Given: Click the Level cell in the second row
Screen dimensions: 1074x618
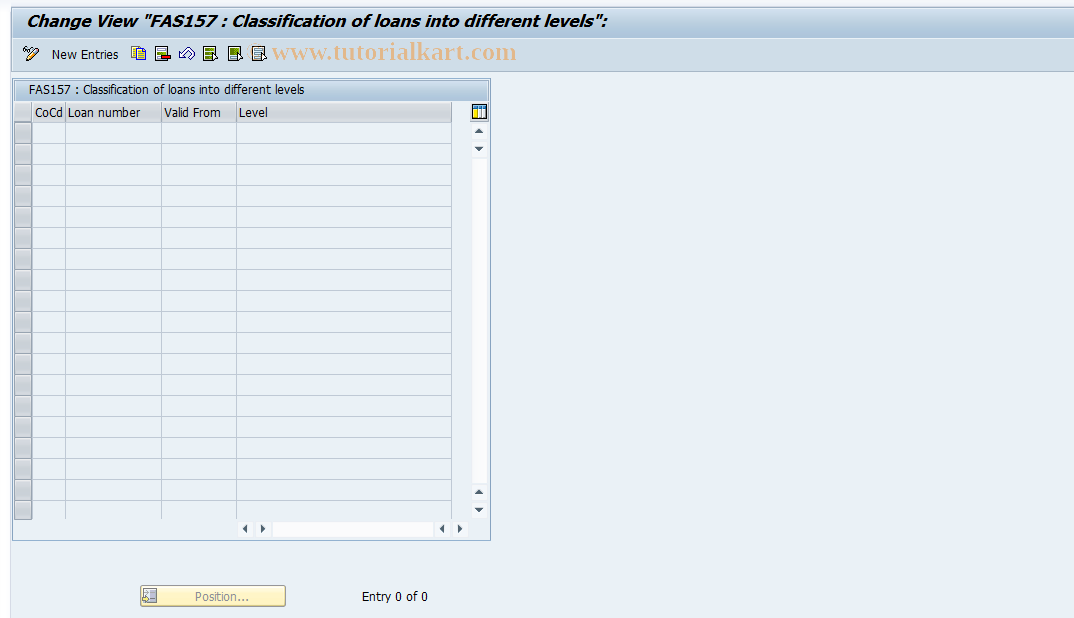Looking at the screenshot, I should click(x=344, y=154).
